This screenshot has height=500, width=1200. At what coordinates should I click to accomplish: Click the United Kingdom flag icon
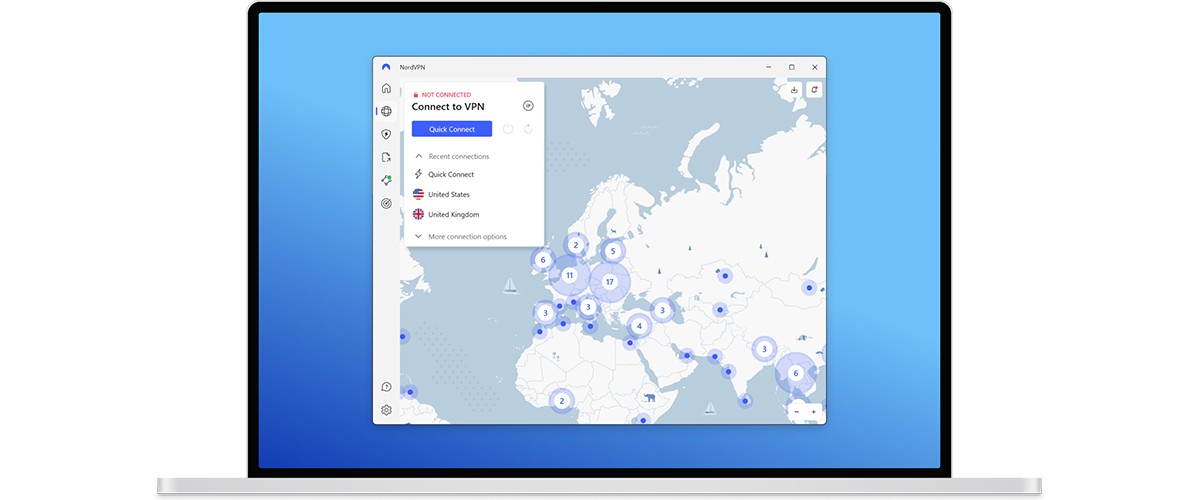(x=418, y=214)
